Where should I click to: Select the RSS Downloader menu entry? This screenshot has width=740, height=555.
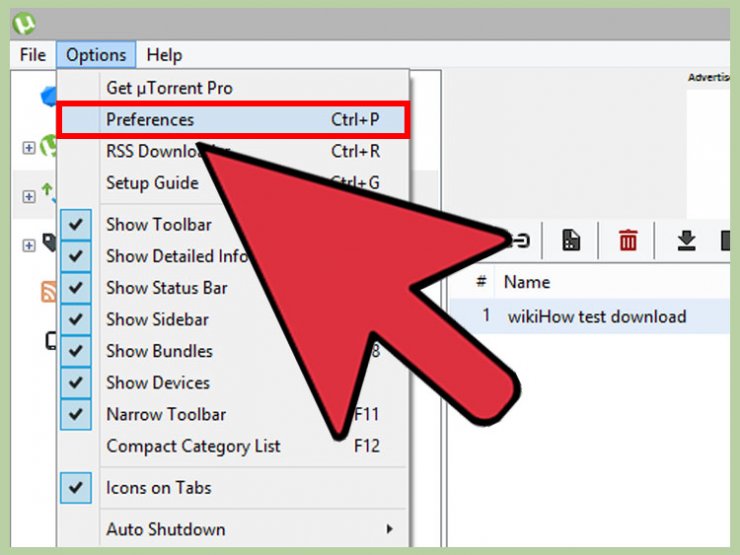233,151
